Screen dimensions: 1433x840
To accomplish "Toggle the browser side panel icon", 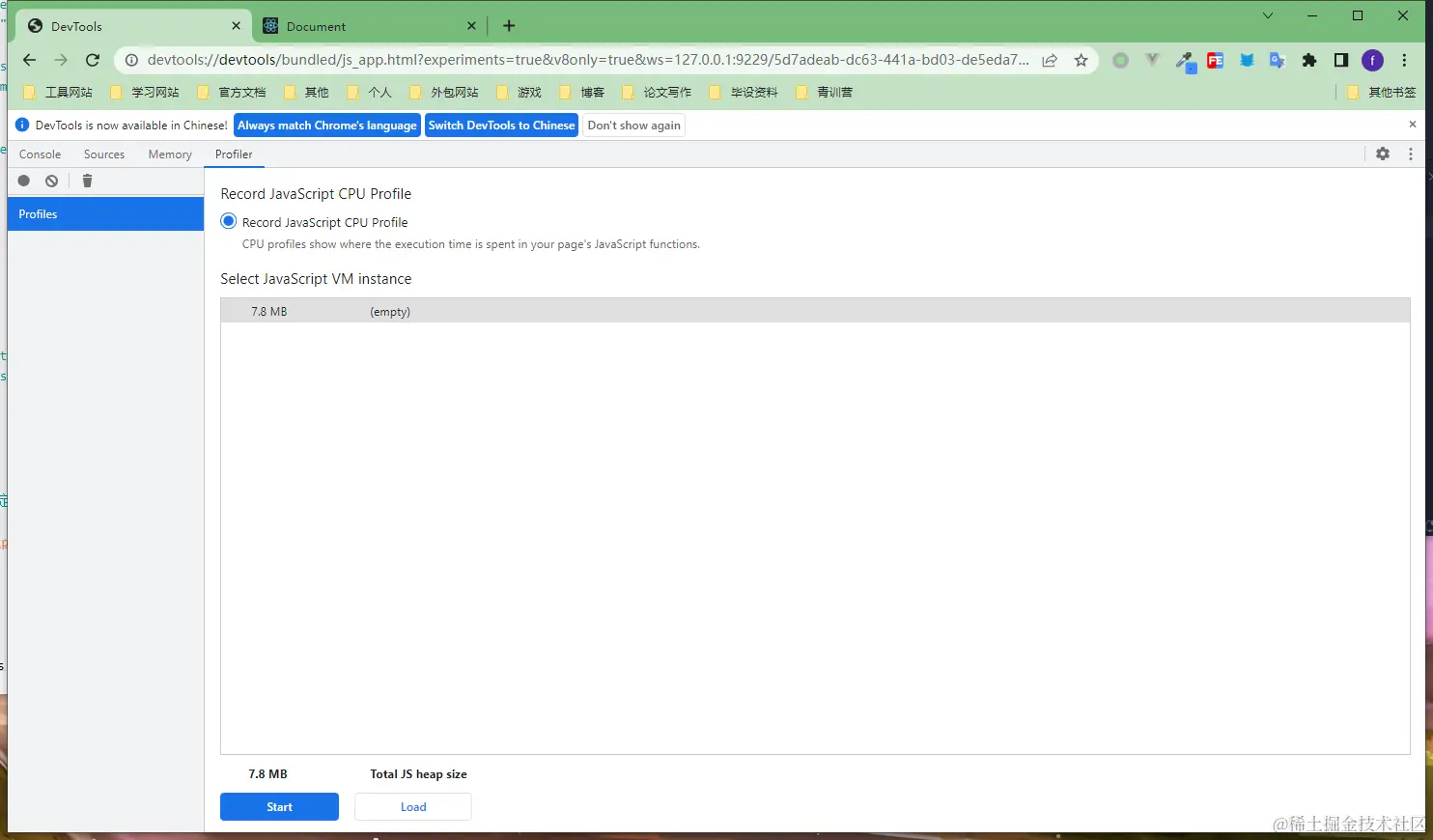I will pos(1341,60).
